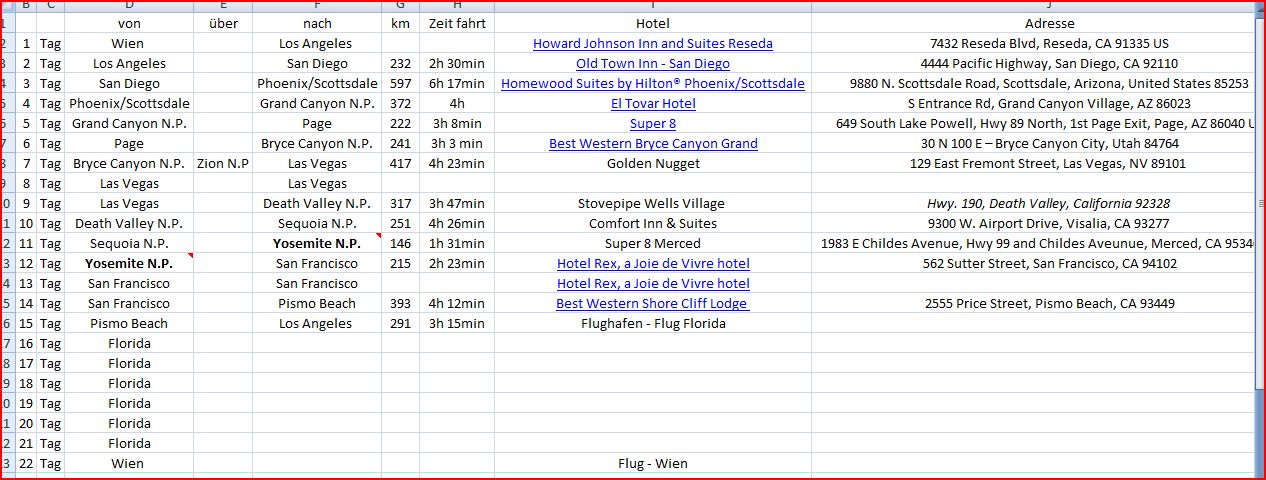The image size is (1266, 480).
Task: Select the Super 8 Merced cell
Action: [652, 244]
